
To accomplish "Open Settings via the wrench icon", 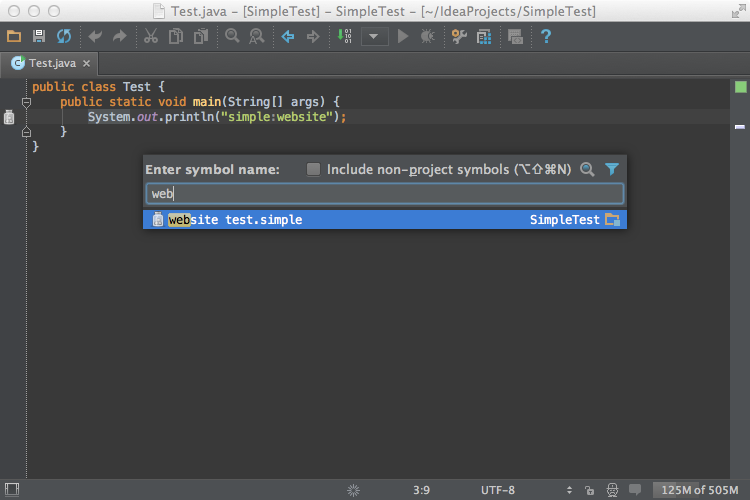I will 459,37.
